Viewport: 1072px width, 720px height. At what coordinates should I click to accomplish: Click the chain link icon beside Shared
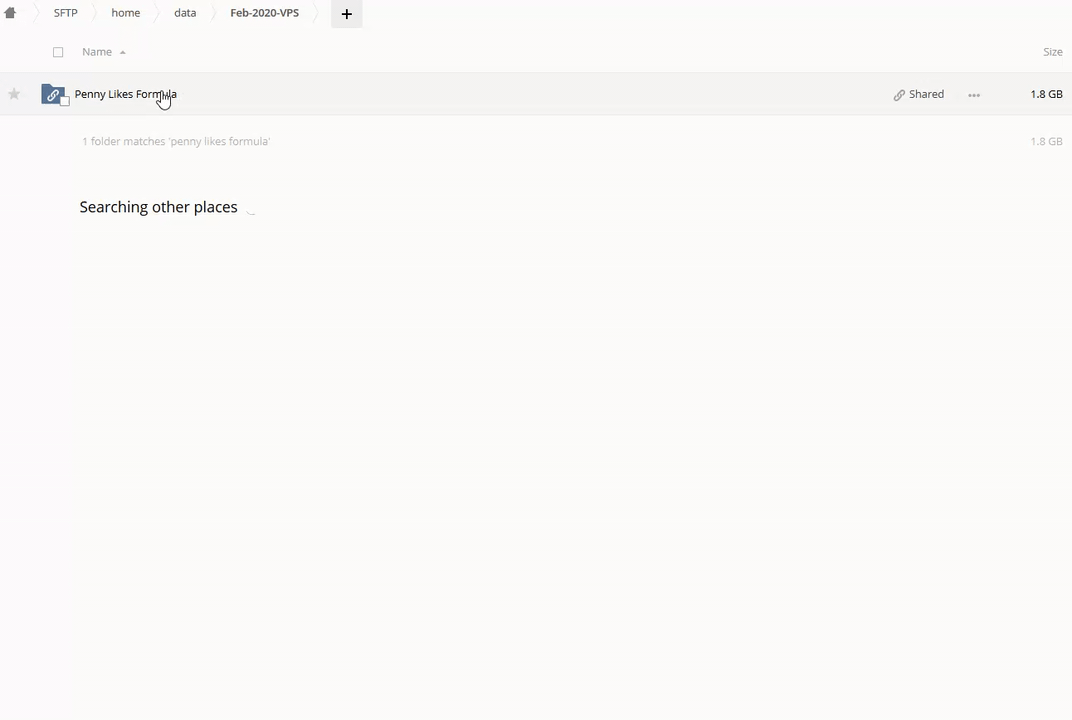tap(899, 95)
